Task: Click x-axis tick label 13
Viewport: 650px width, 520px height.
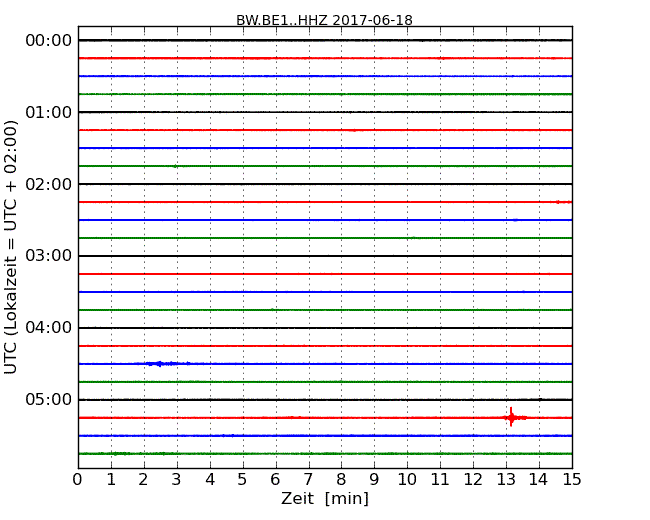Action: click(506, 480)
